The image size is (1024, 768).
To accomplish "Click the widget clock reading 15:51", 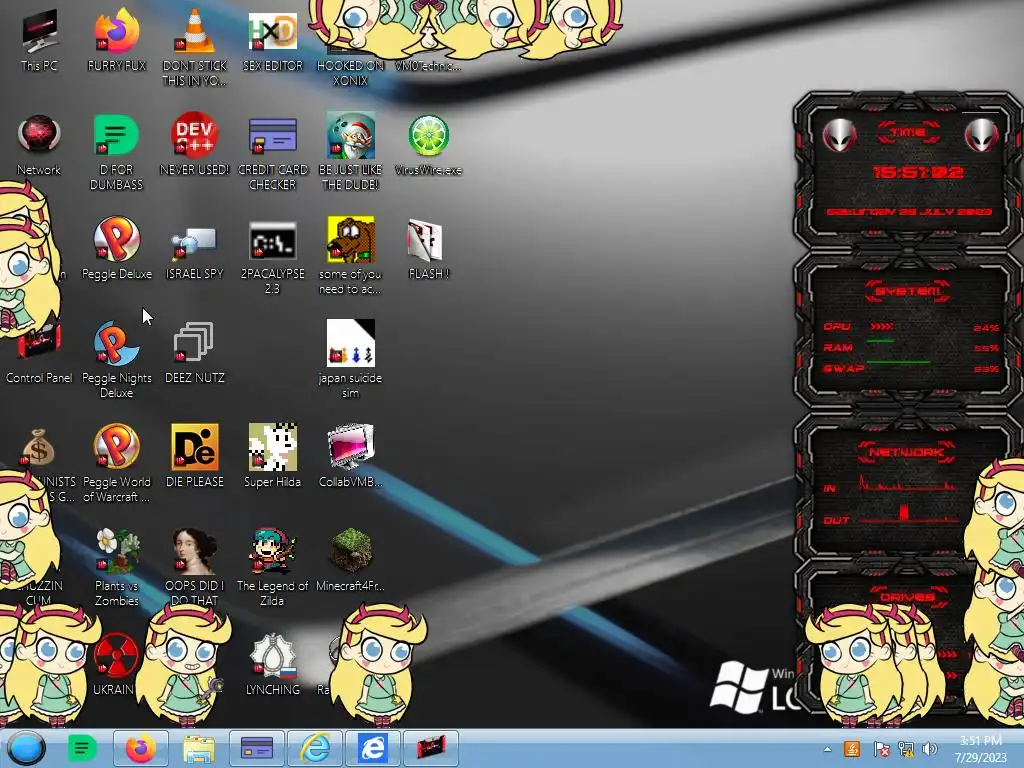I will pyautogui.click(x=918, y=172).
